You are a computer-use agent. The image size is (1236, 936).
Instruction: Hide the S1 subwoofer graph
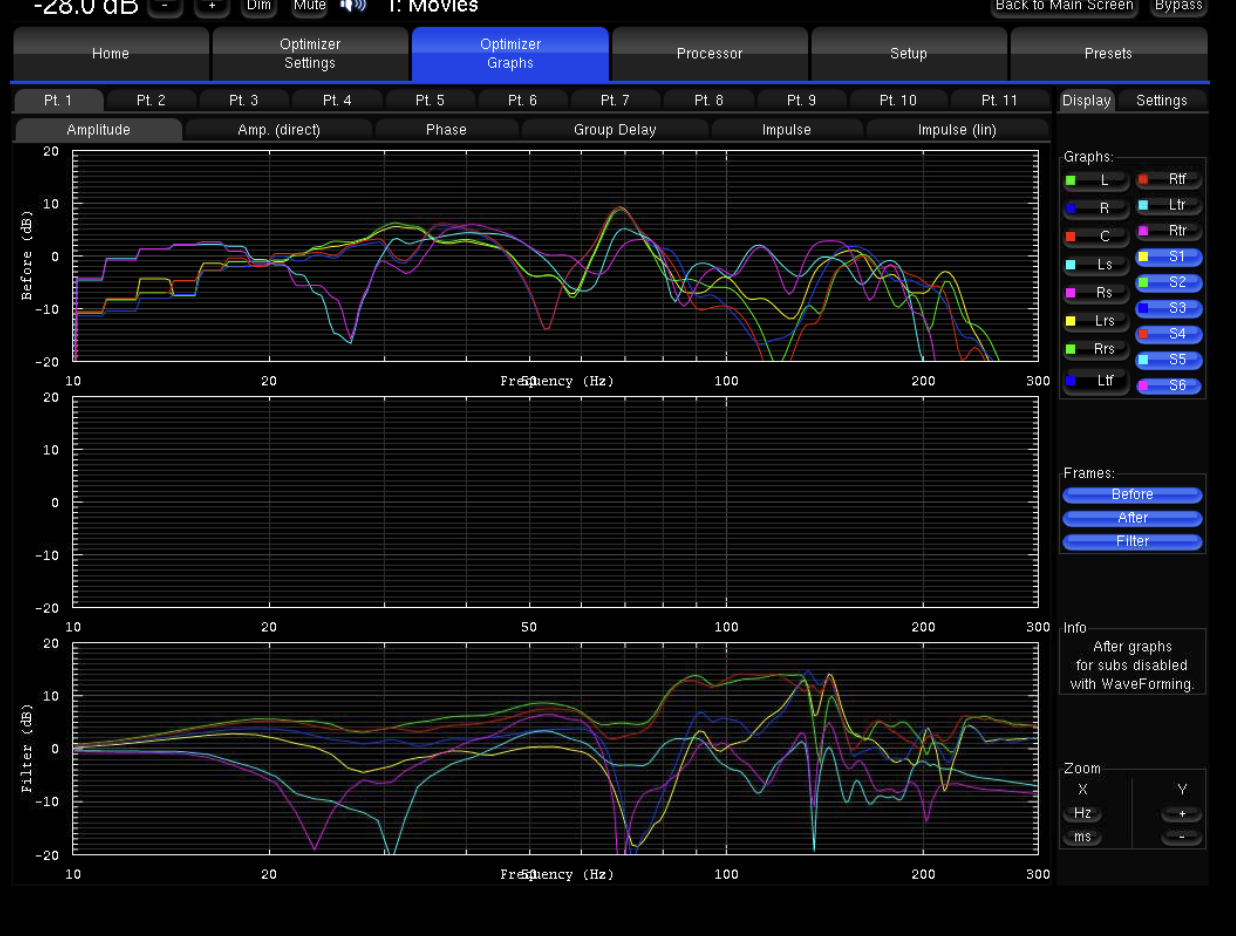click(1169, 257)
